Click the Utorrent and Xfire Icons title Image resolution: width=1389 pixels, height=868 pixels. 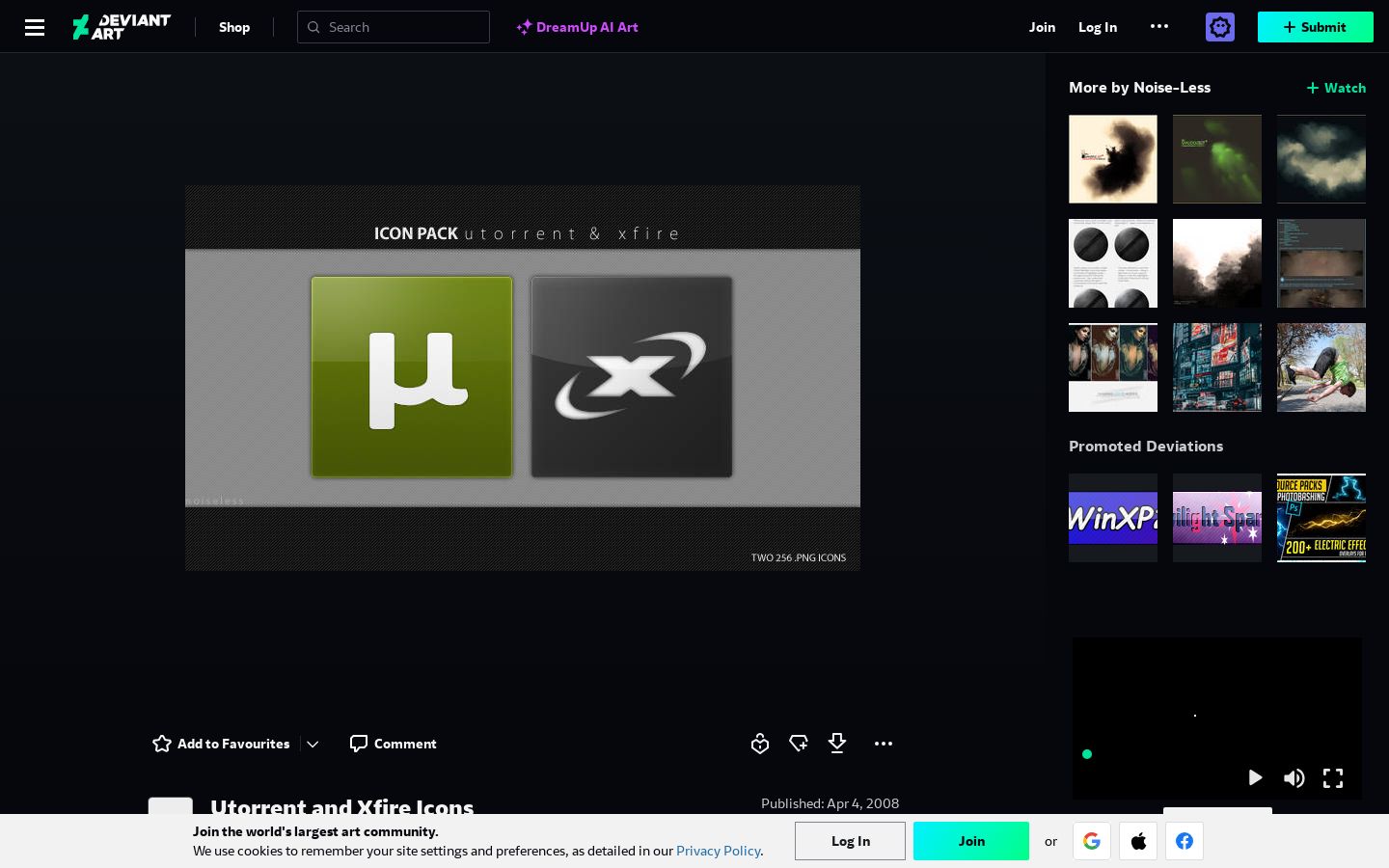click(x=342, y=806)
